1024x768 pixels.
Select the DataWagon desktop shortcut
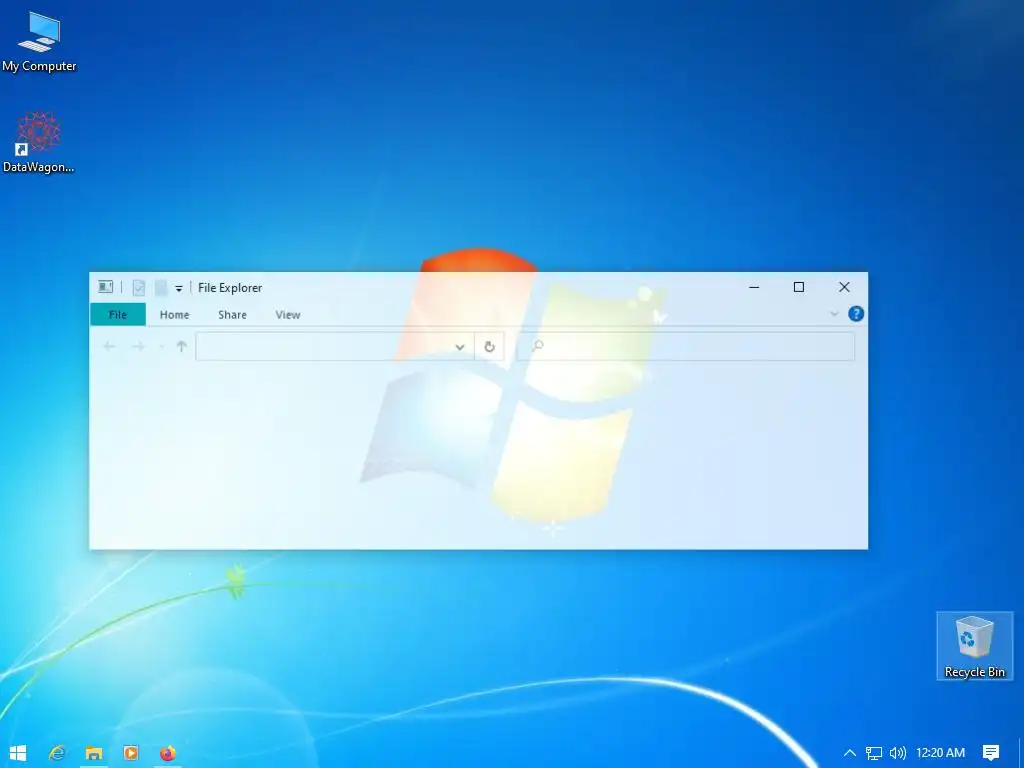(39, 142)
